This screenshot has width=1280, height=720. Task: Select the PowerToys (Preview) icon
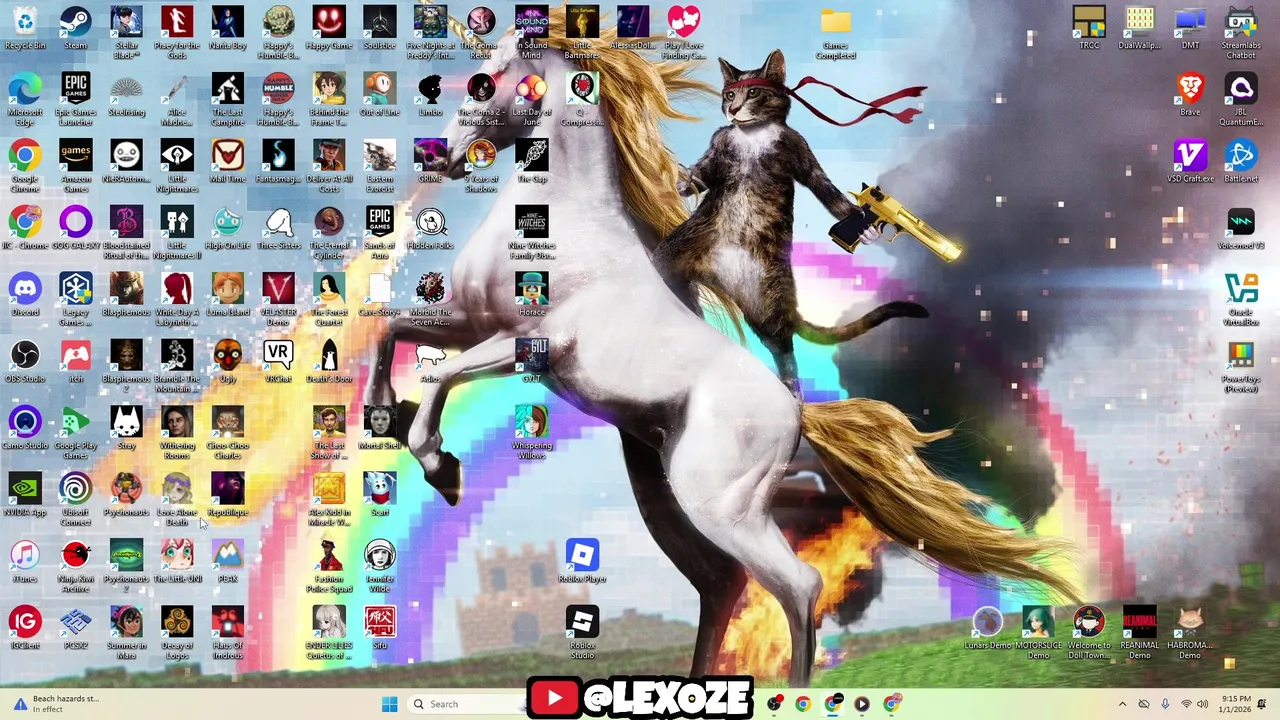click(1241, 366)
